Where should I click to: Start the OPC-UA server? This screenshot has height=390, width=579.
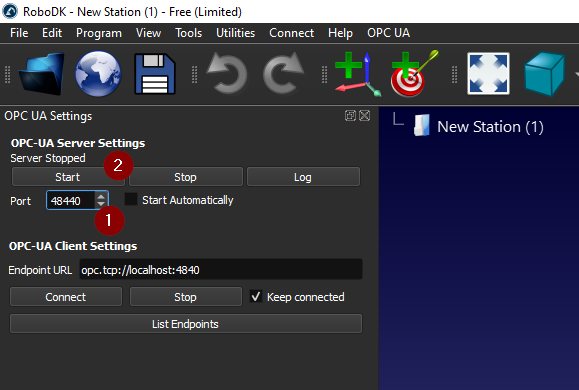click(x=68, y=177)
